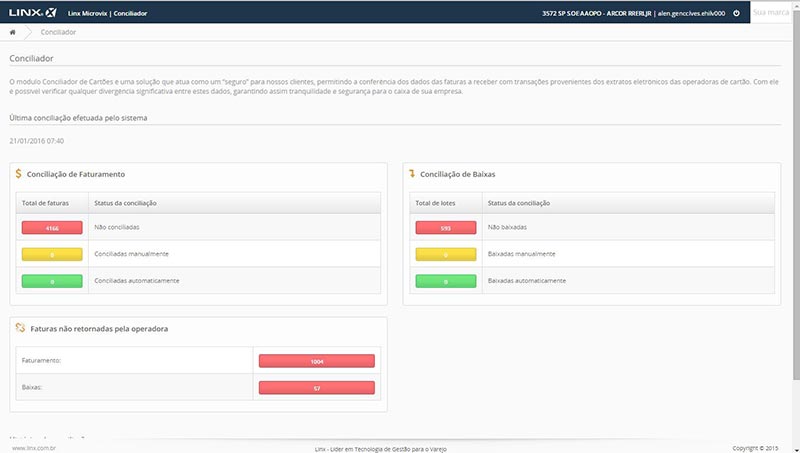Image resolution: width=800 pixels, height=453 pixels.
Task: Click the Total de faturas column header
Action: (x=43, y=203)
